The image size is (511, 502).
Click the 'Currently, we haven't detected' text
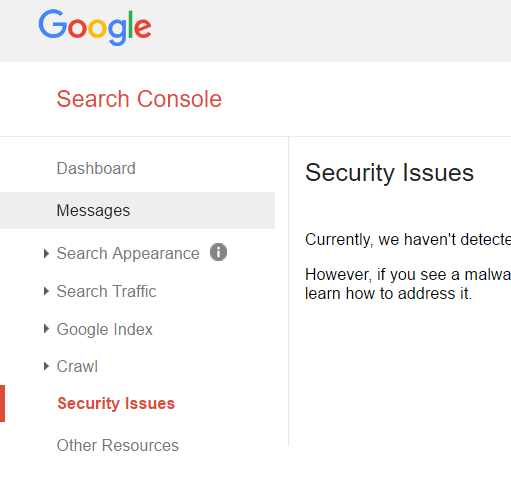click(x=408, y=240)
